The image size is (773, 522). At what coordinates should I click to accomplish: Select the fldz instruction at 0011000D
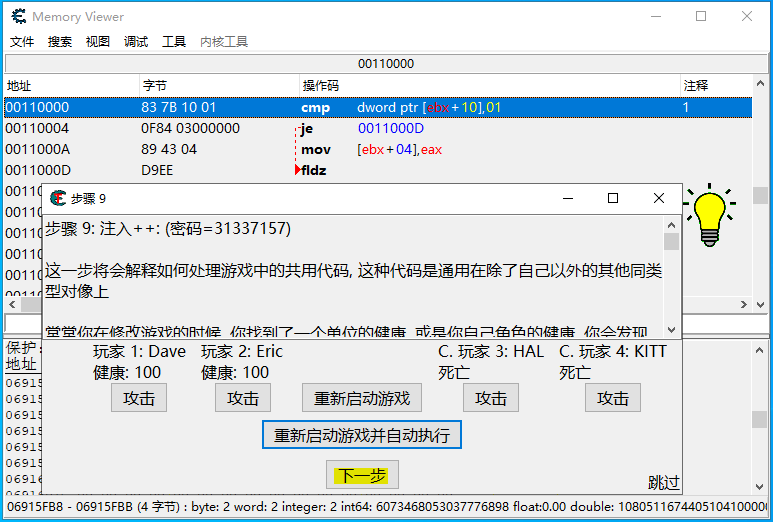pyautogui.click(x=378, y=171)
